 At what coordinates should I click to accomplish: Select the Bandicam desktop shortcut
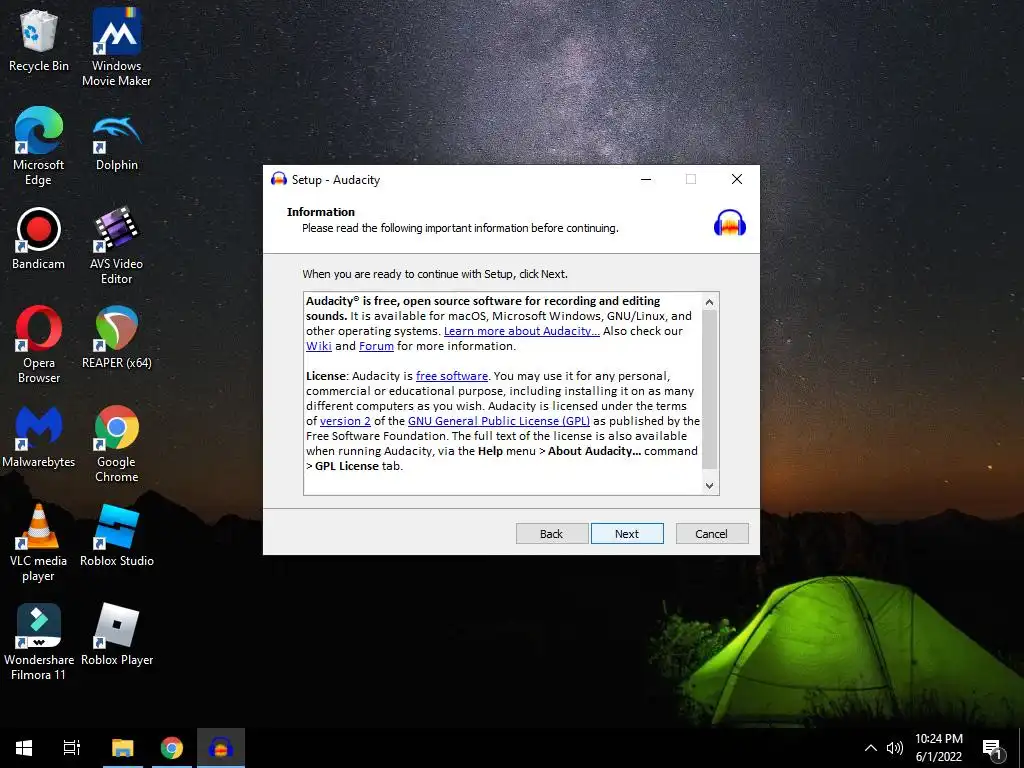click(x=39, y=238)
